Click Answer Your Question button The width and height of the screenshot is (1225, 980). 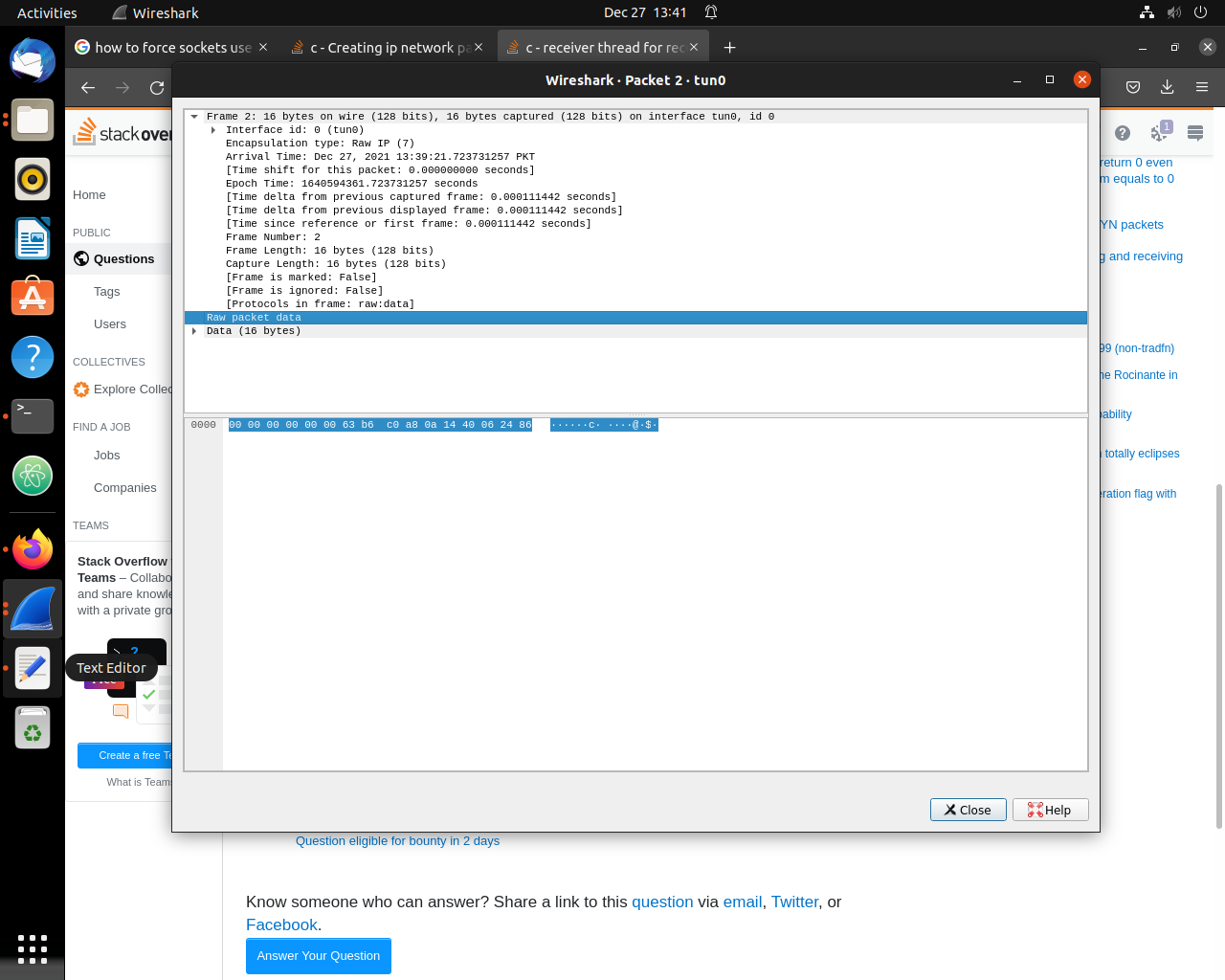click(319, 956)
